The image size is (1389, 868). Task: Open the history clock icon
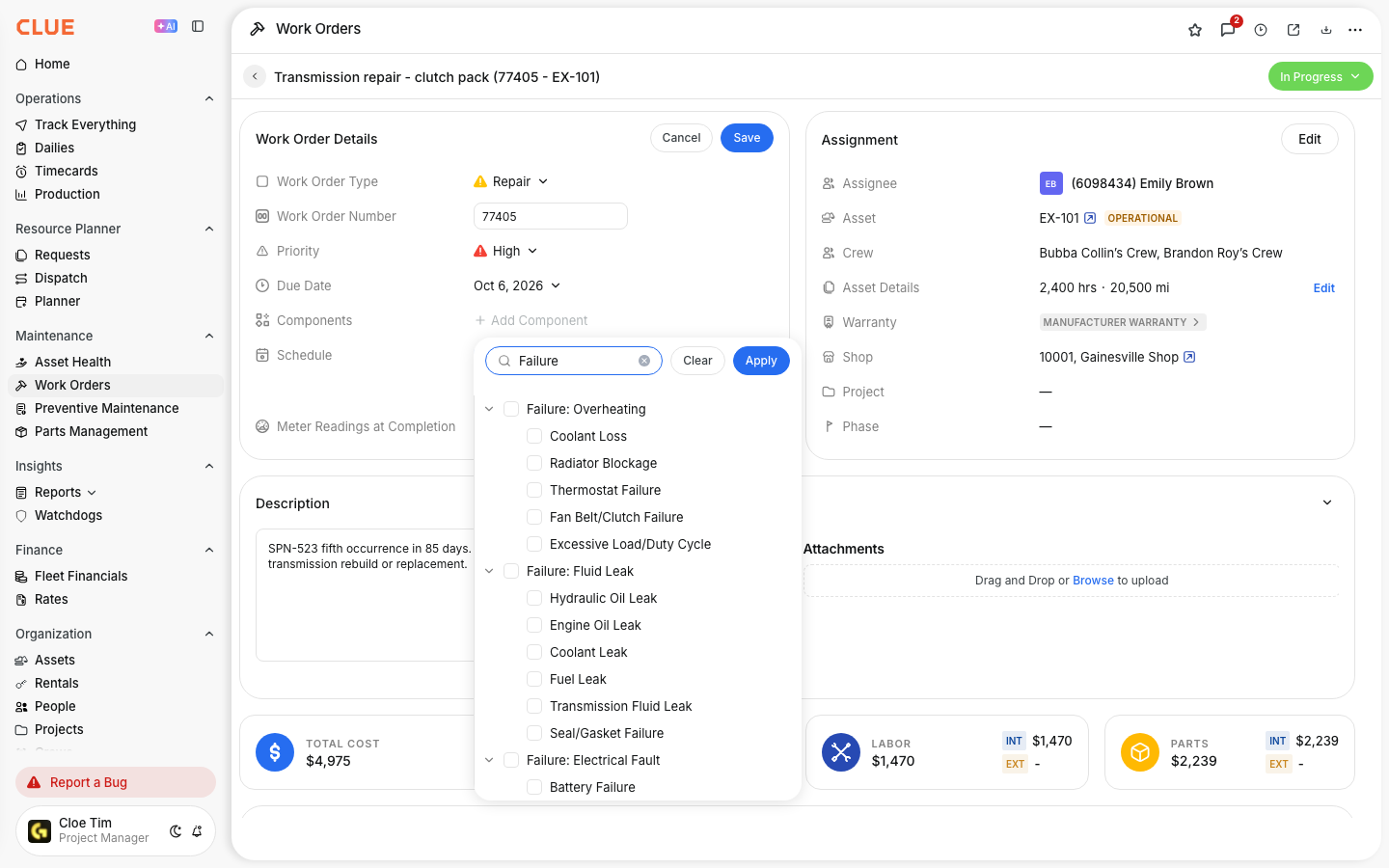(1261, 30)
